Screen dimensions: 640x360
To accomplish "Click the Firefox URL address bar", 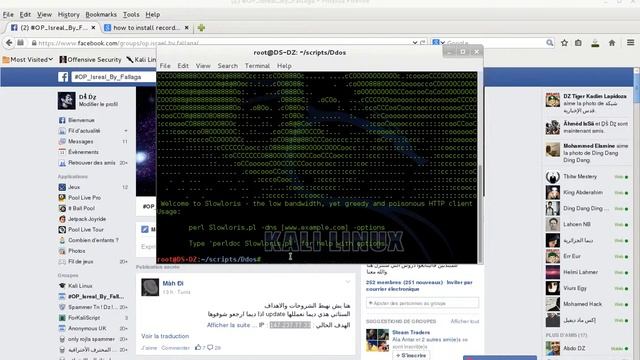I will tap(220, 42).
